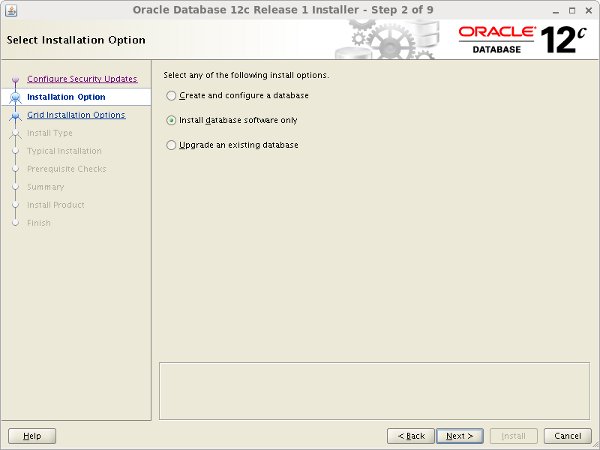The height and width of the screenshot is (450, 600).
Task: Click the Help button
Action: [32, 436]
